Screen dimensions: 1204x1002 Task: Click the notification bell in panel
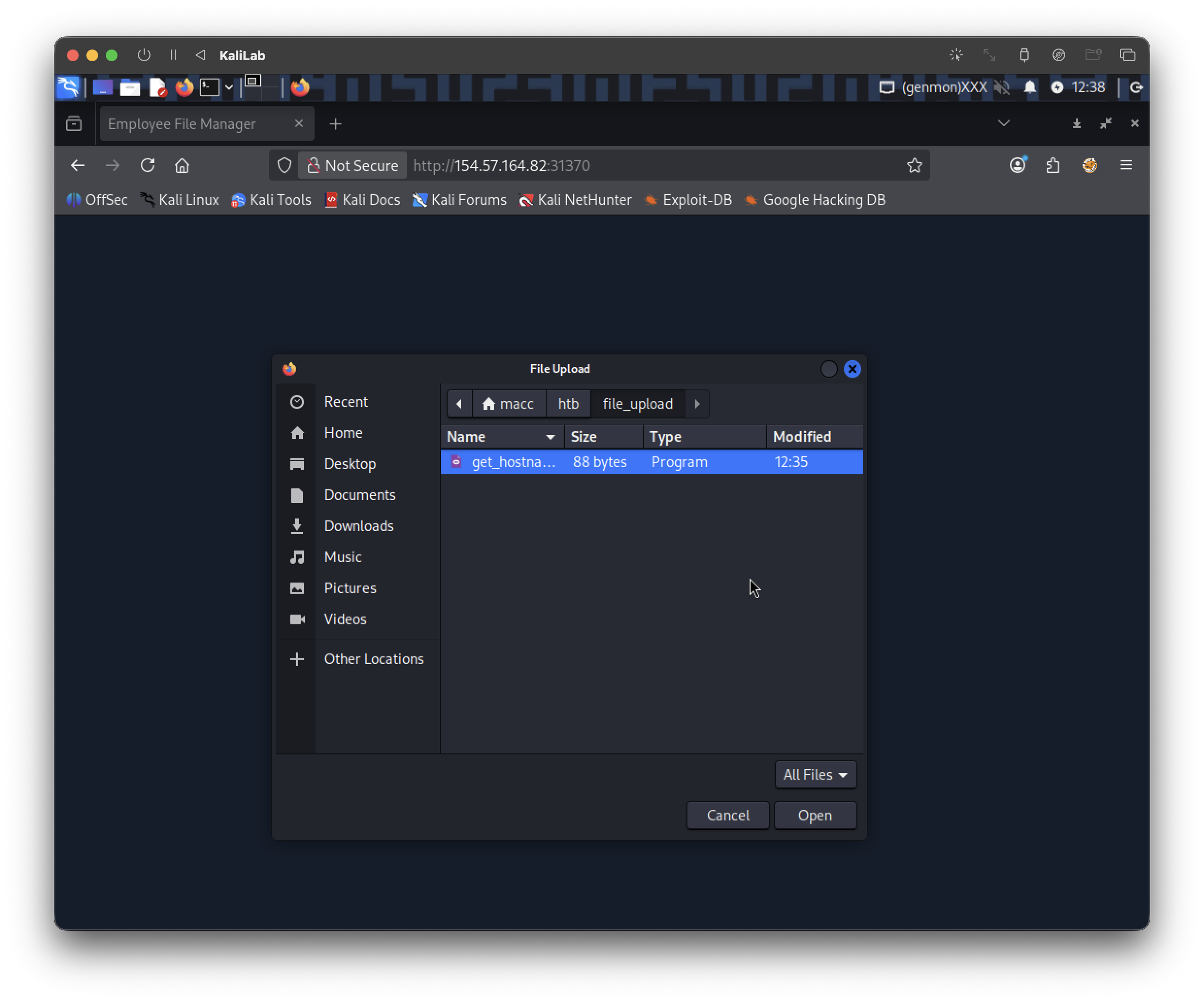coord(1030,87)
